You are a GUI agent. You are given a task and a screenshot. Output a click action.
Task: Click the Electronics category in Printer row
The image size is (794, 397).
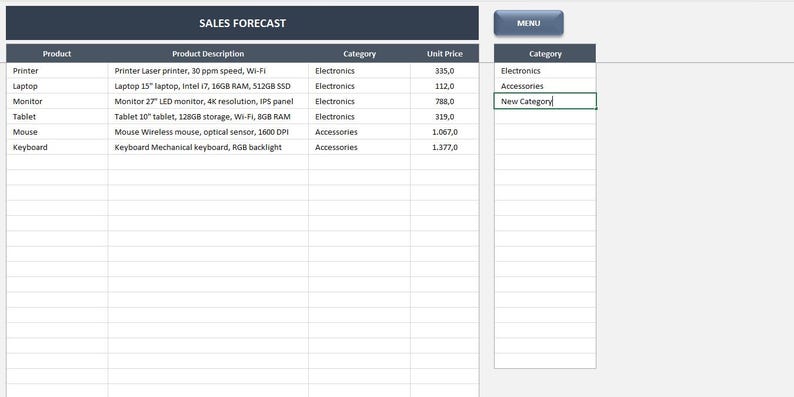pos(360,71)
